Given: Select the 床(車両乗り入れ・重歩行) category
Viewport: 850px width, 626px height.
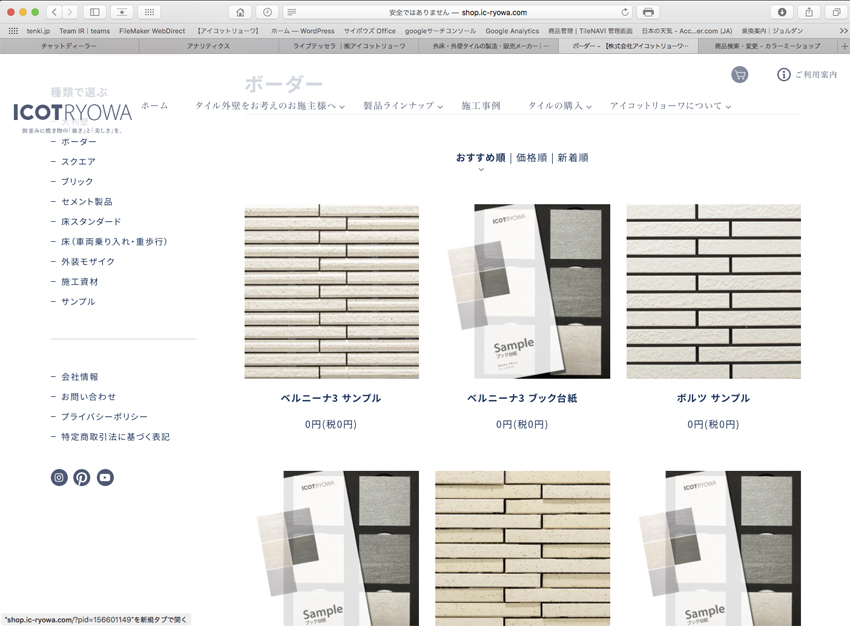Looking at the screenshot, I should tap(114, 242).
